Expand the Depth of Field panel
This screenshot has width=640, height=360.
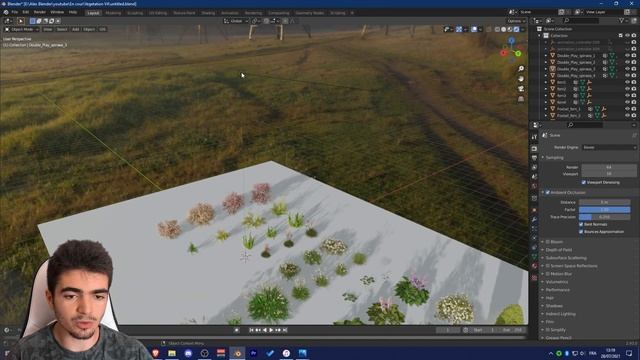(557, 250)
